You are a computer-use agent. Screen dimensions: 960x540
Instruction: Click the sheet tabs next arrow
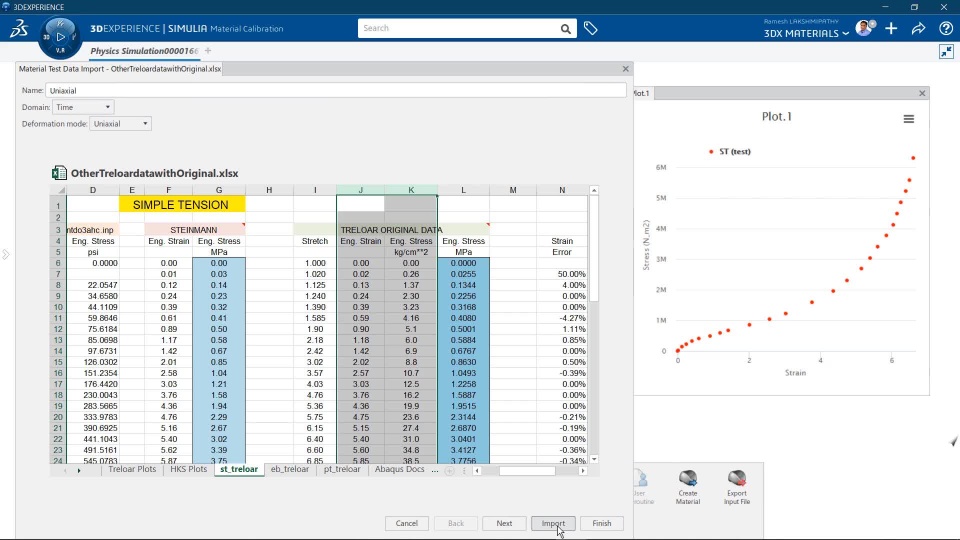pyautogui.click(x=79, y=471)
